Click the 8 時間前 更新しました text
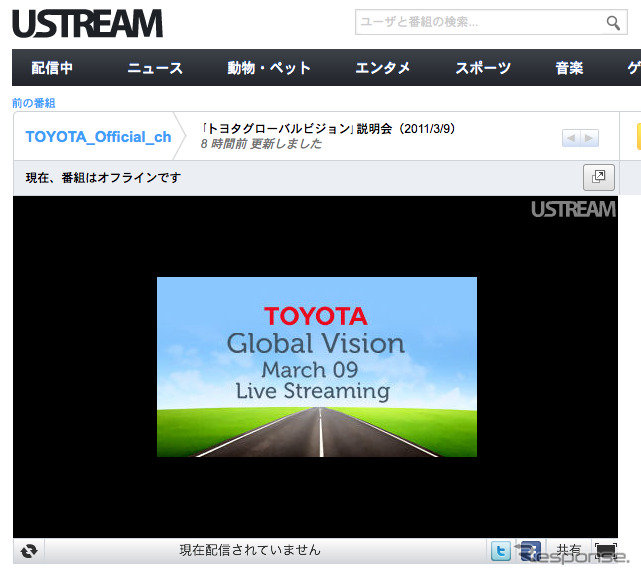The image size is (641, 576). pos(261,144)
